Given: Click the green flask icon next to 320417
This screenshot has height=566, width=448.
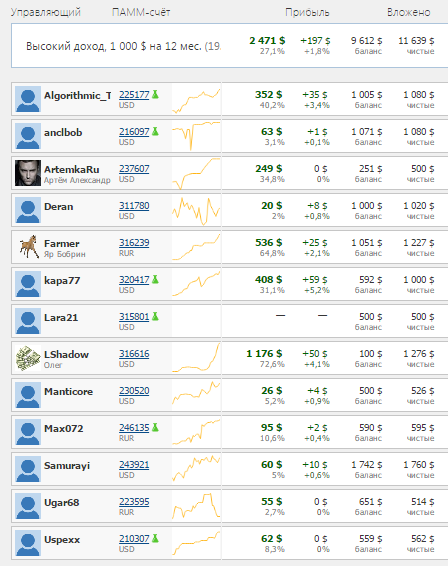Looking at the screenshot, I should [x=155, y=279].
